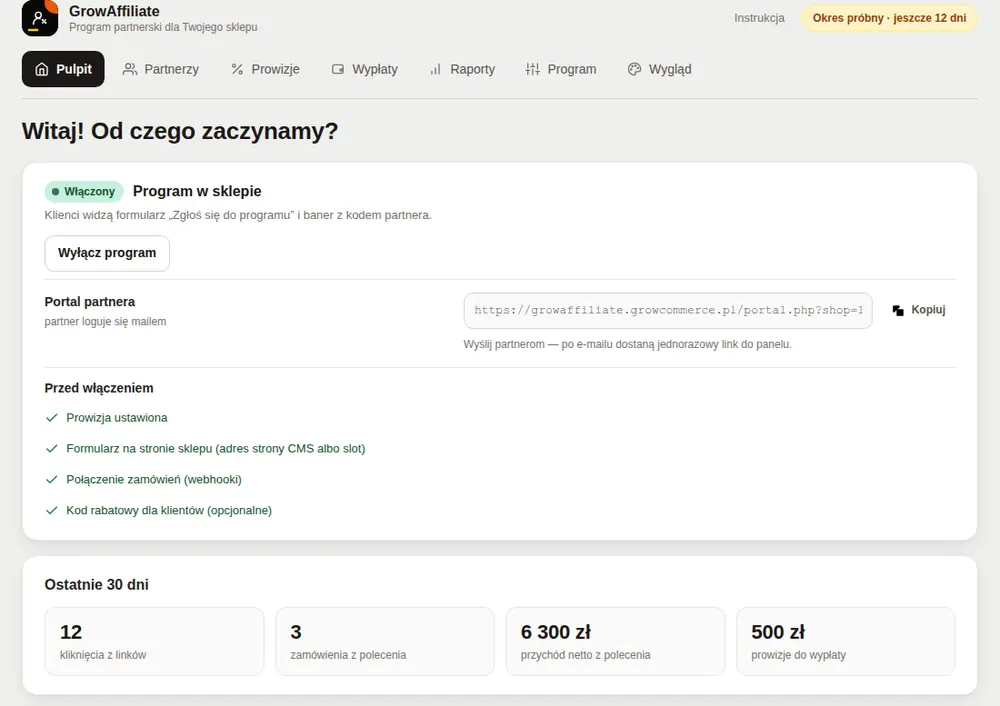Screen dimensions: 1000x706
Task: Click description Klienci widzą formularz
Action: (238, 215)
